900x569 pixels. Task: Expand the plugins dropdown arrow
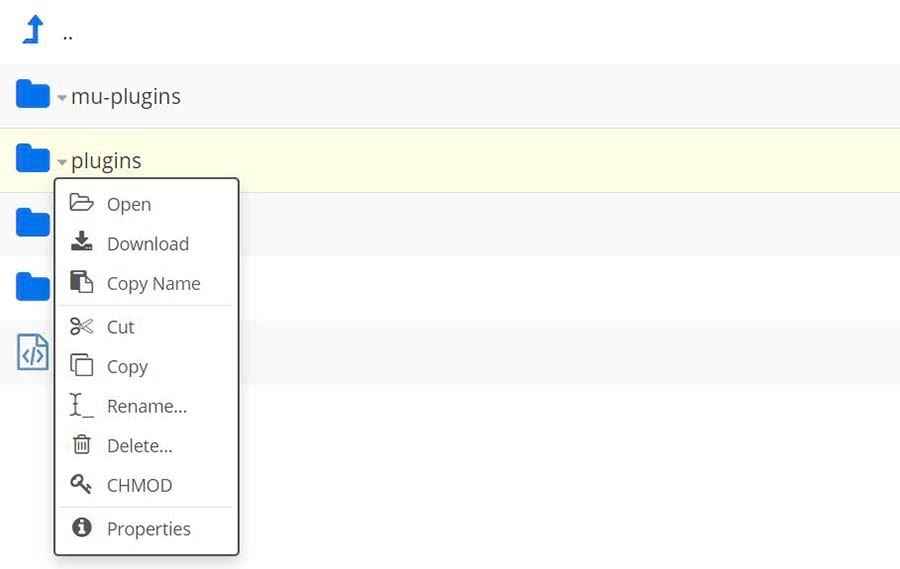pos(62,162)
